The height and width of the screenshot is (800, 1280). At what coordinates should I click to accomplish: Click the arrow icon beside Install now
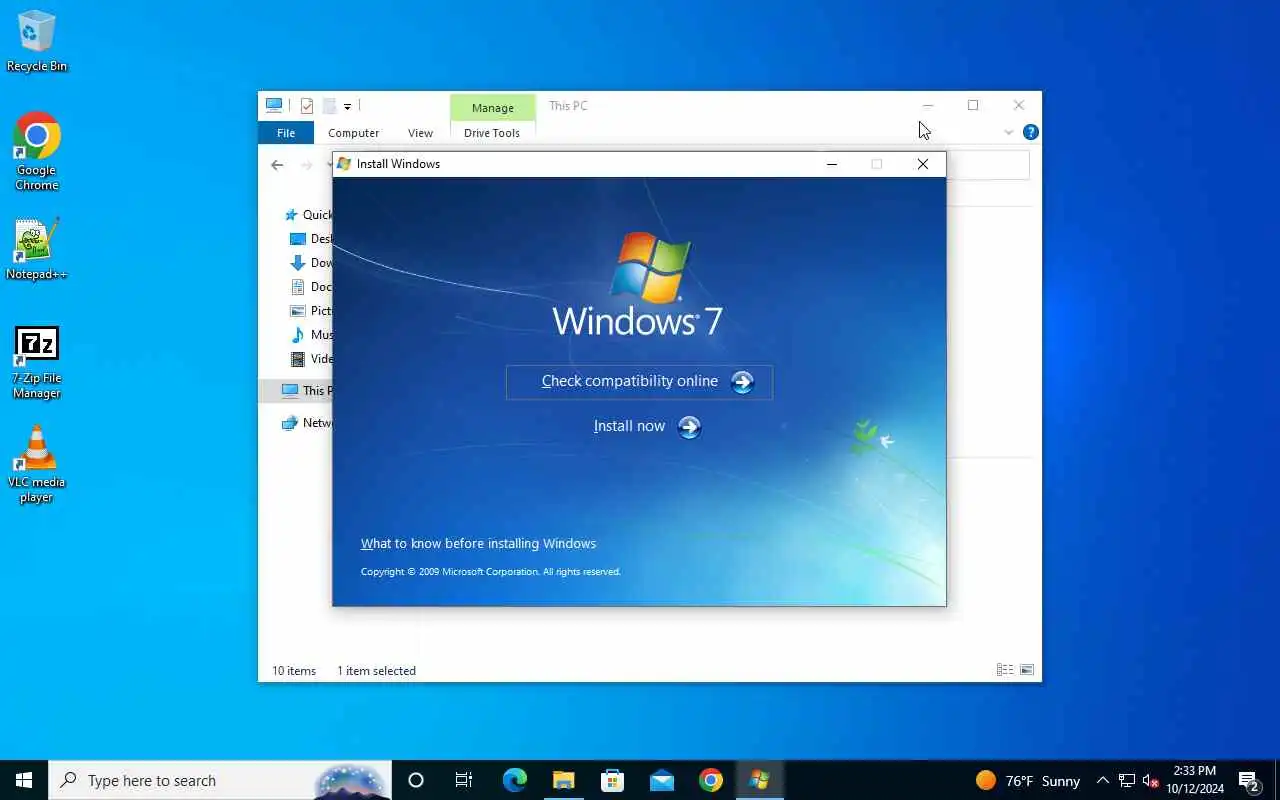pos(689,428)
